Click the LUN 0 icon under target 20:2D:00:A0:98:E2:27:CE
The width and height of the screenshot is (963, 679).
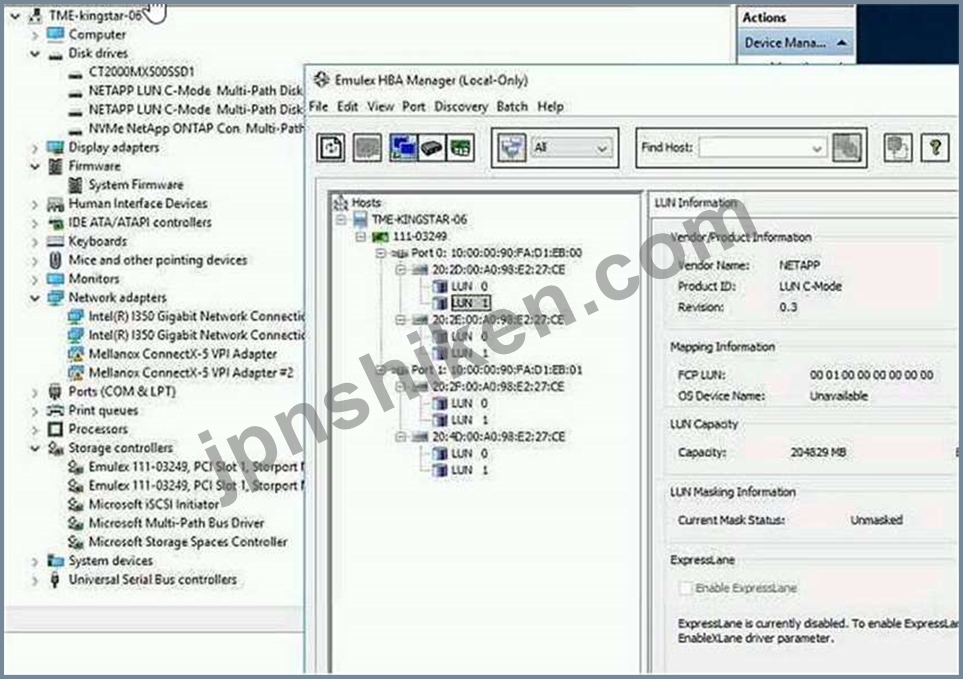coord(440,286)
